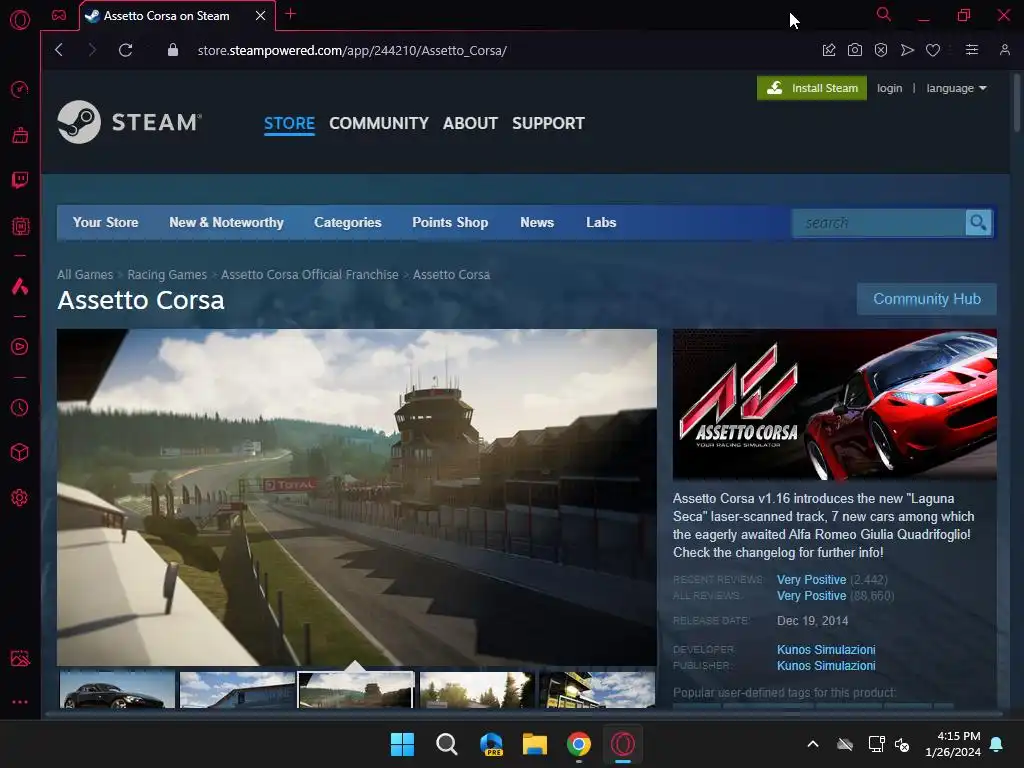Open Settings gear in sidebar
This screenshot has width=1024, height=768.
(x=20, y=498)
